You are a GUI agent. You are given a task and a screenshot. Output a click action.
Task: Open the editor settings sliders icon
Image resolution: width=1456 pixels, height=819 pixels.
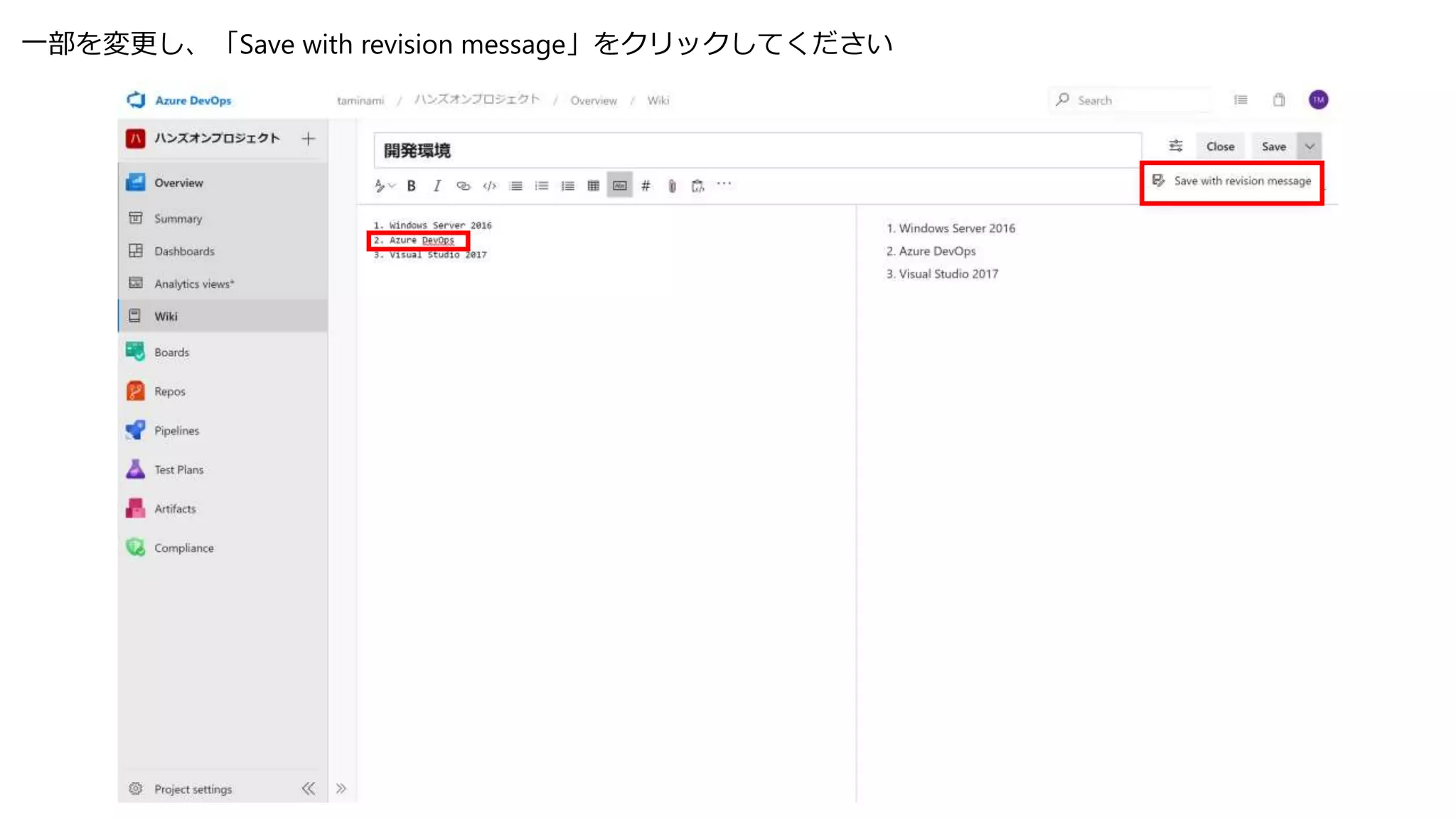[x=1176, y=146]
